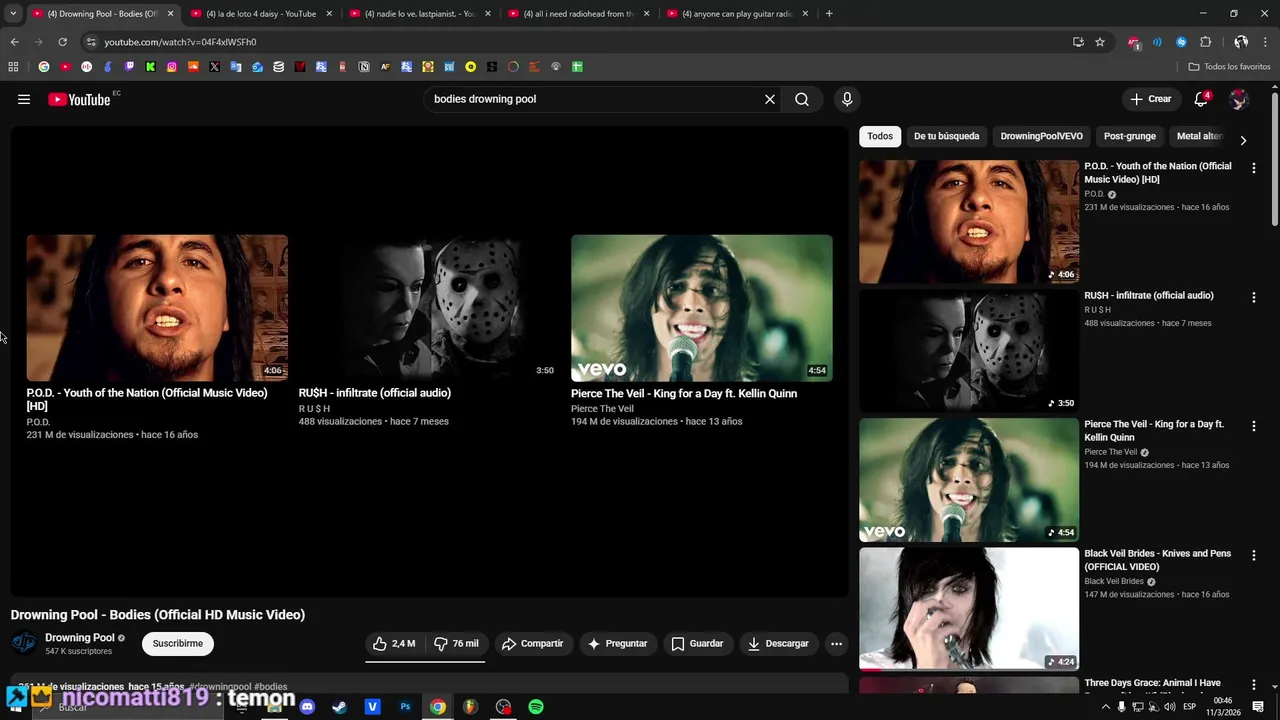Select the De tu búsqueda chip
Image resolution: width=1280 pixels, height=720 pixels.
coord(946,136)
